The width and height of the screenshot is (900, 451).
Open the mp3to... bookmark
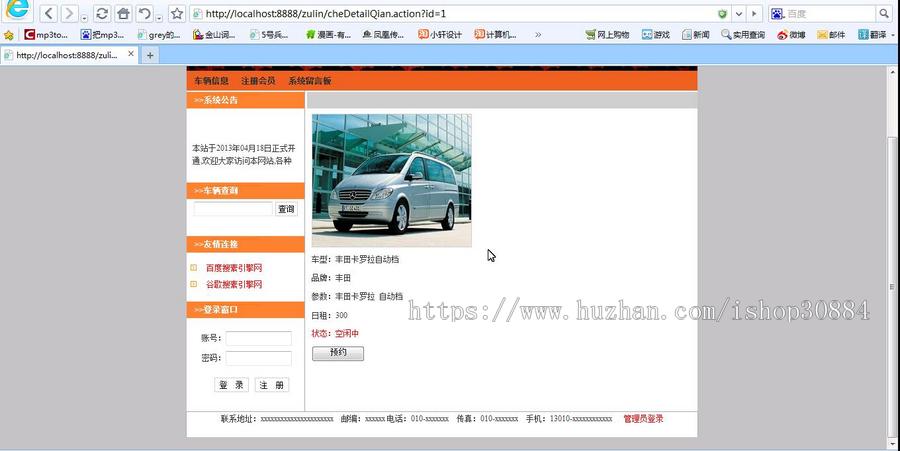pyautogui.click(x=46, y=35)
